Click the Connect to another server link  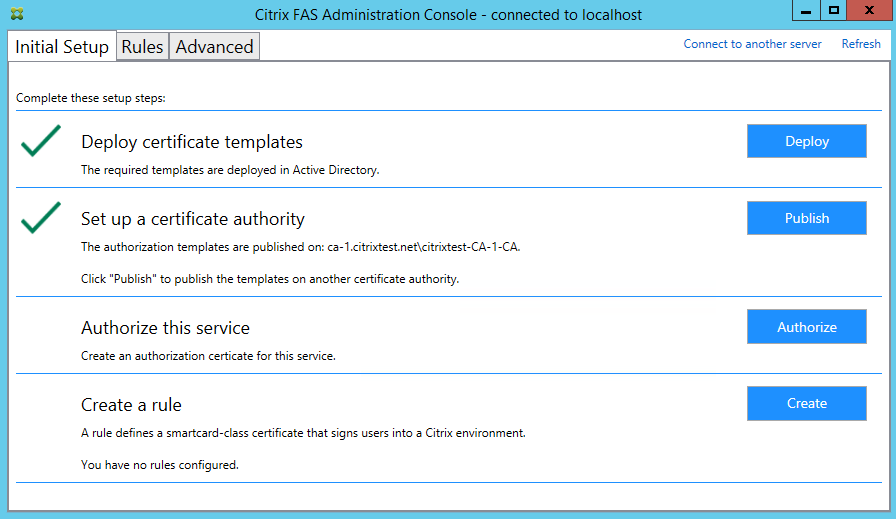coord(752,44)
